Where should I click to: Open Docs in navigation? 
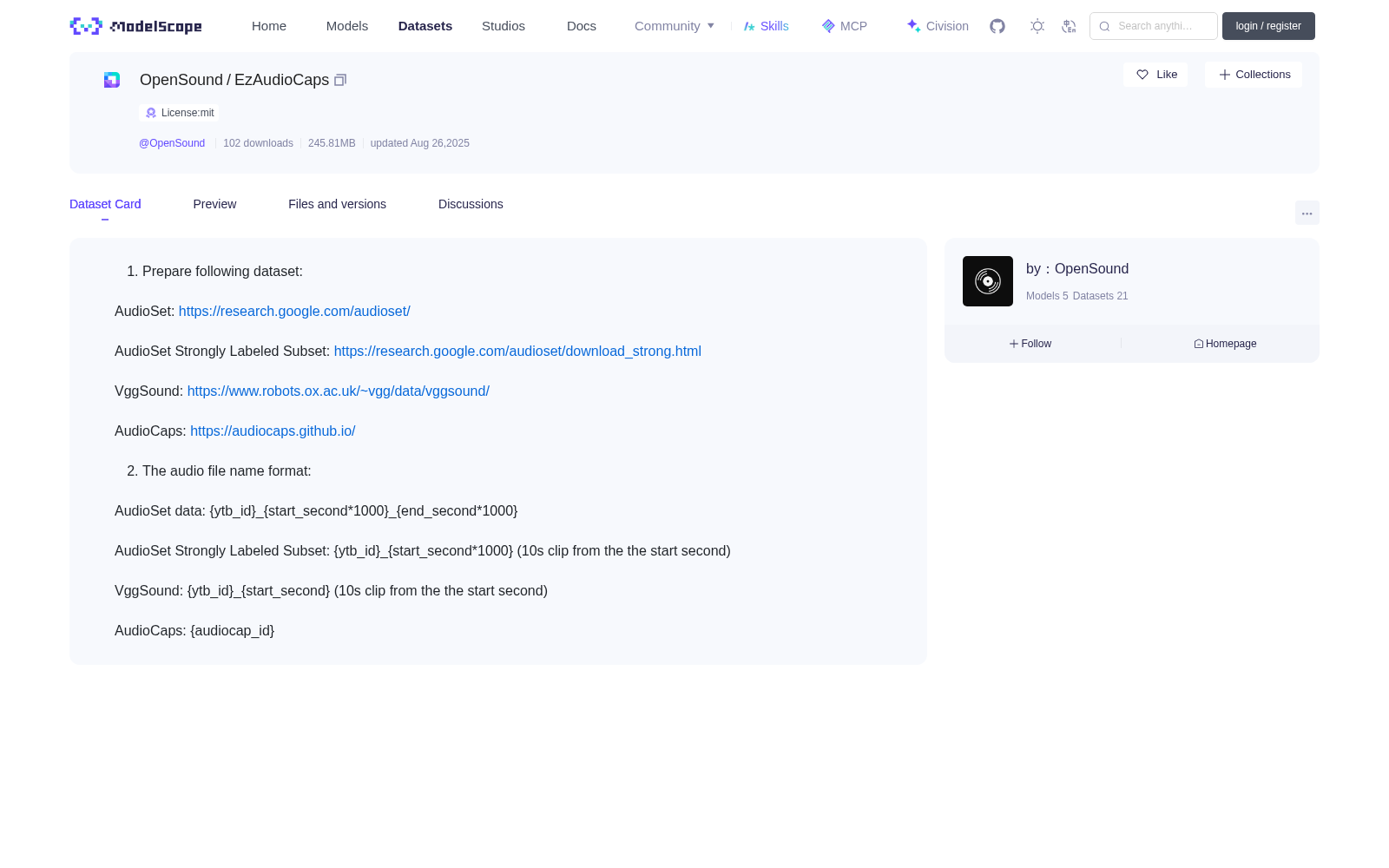click(x=582, y=26)
